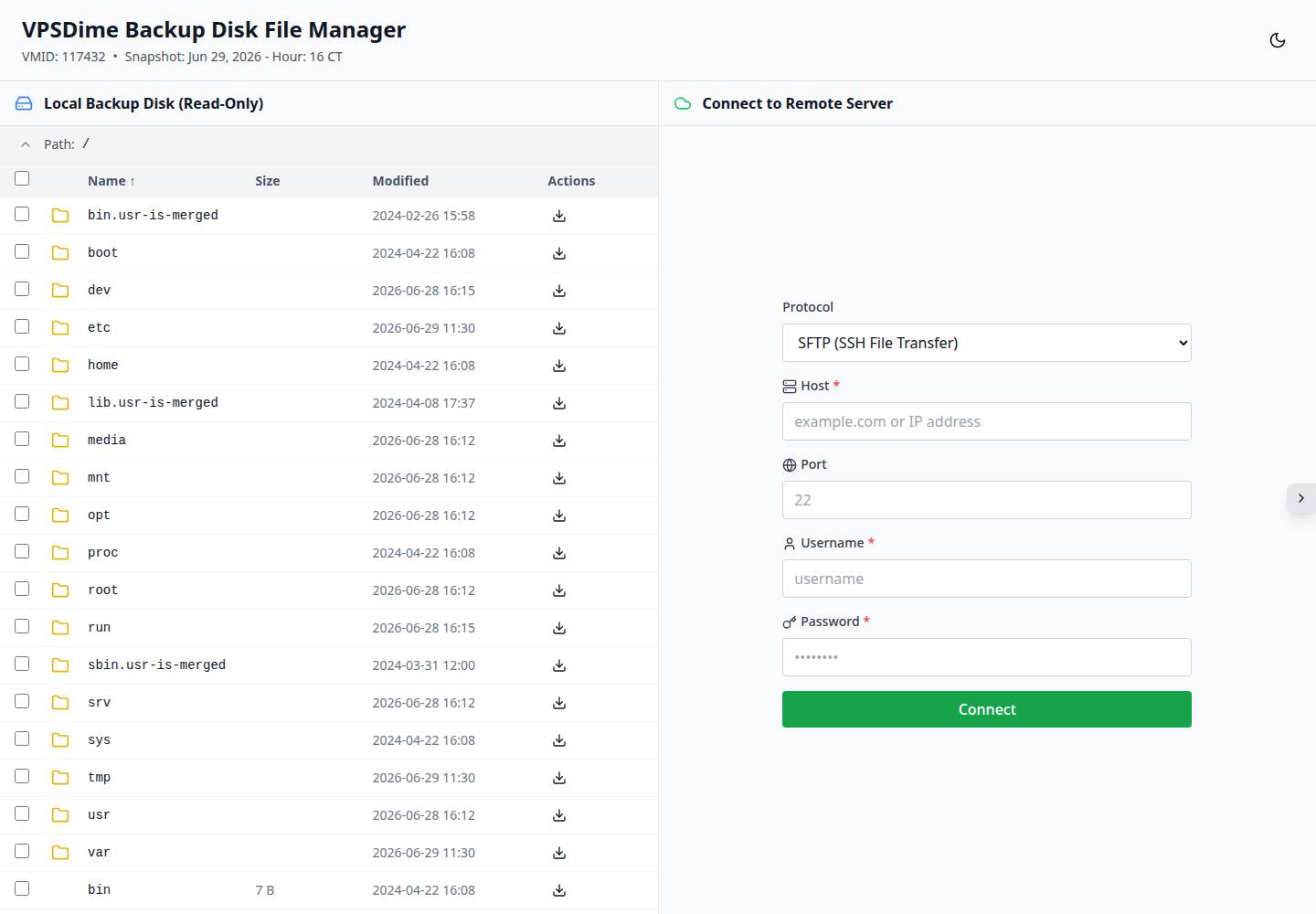The width and height of the screenshot is (1316, 914).
Task: Go up using the Path chevron
Action: (26, 144)
